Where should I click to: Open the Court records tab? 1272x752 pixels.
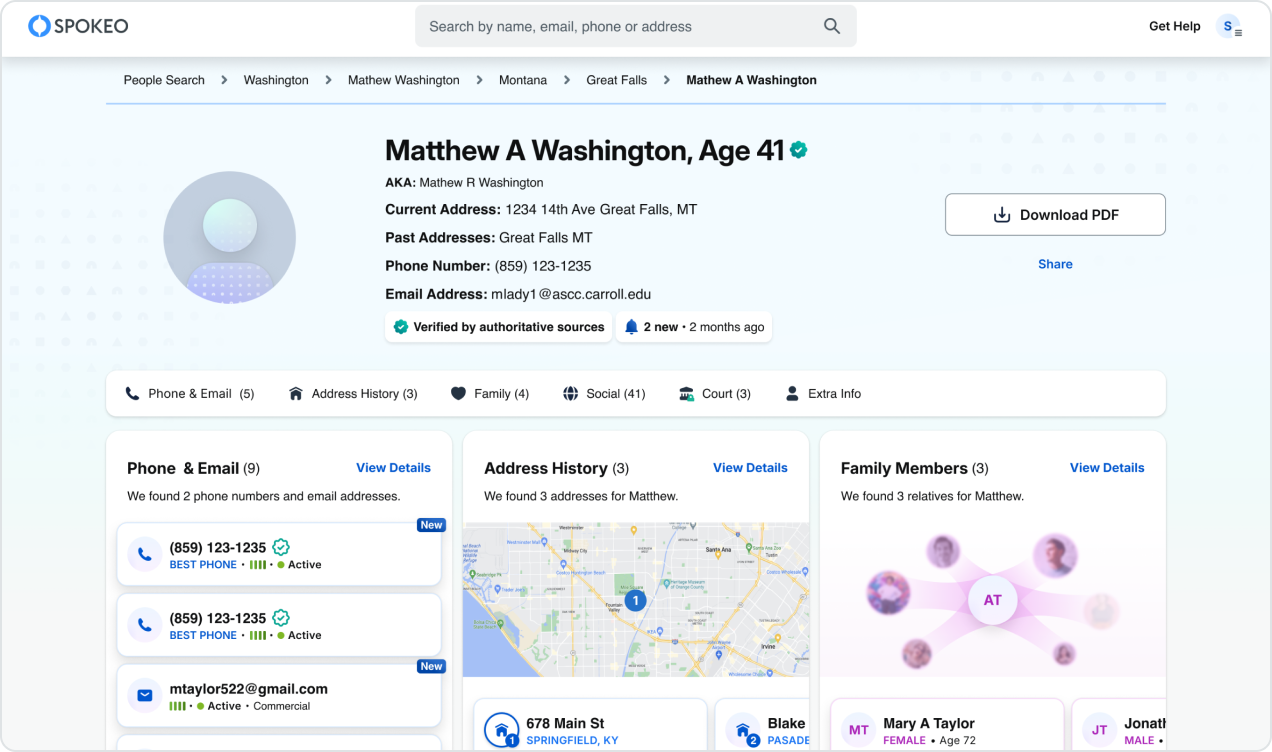point(714,394)
